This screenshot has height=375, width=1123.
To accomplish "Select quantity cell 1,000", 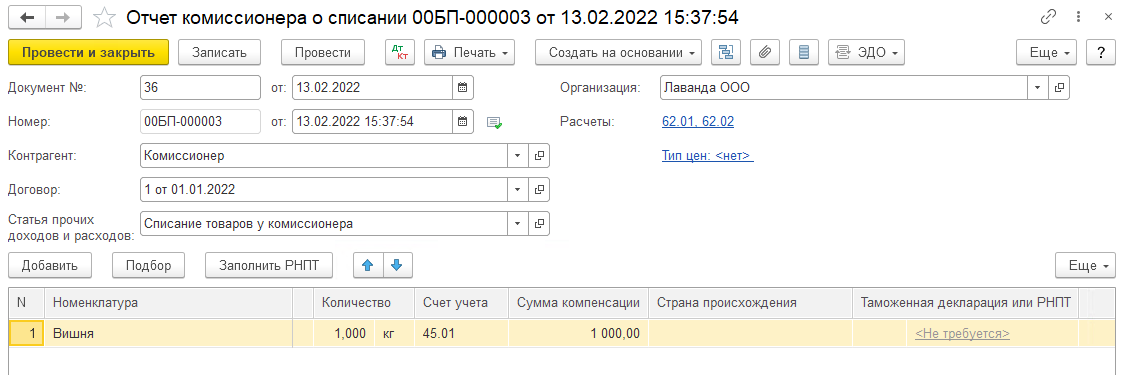I will pos(344,333).
